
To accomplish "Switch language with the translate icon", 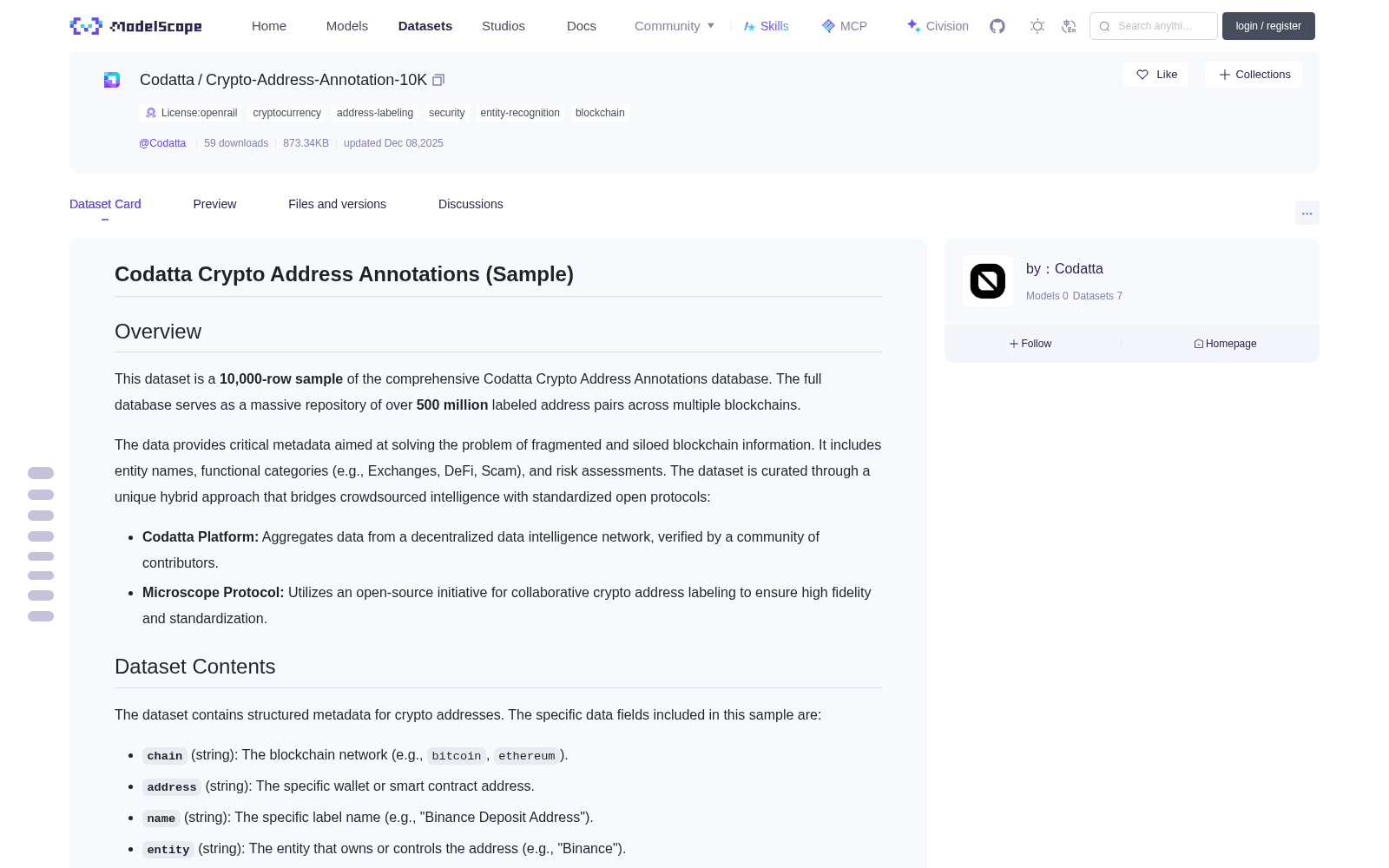I will [1070, 26].
